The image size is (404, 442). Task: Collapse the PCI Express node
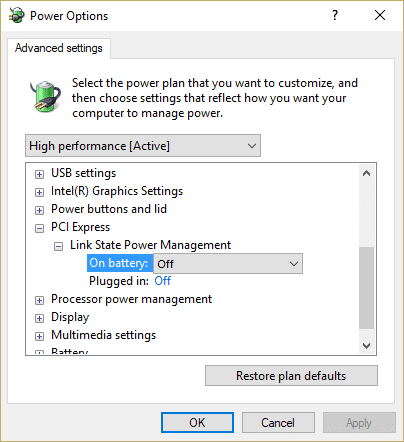point(39,228)
